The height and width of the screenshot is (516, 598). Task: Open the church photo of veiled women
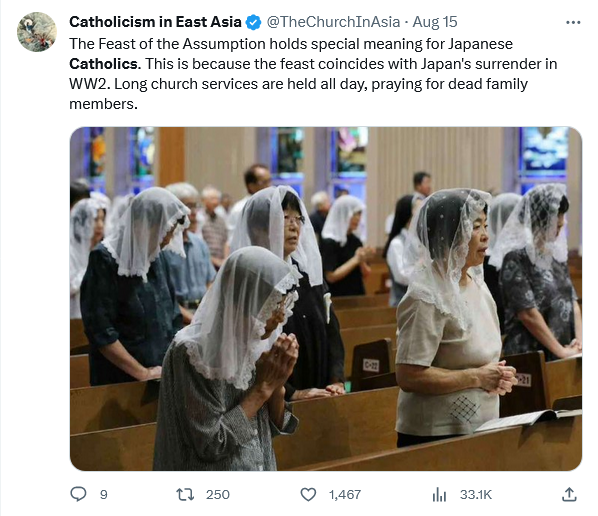pyautogui.click(x=326, y=299)
